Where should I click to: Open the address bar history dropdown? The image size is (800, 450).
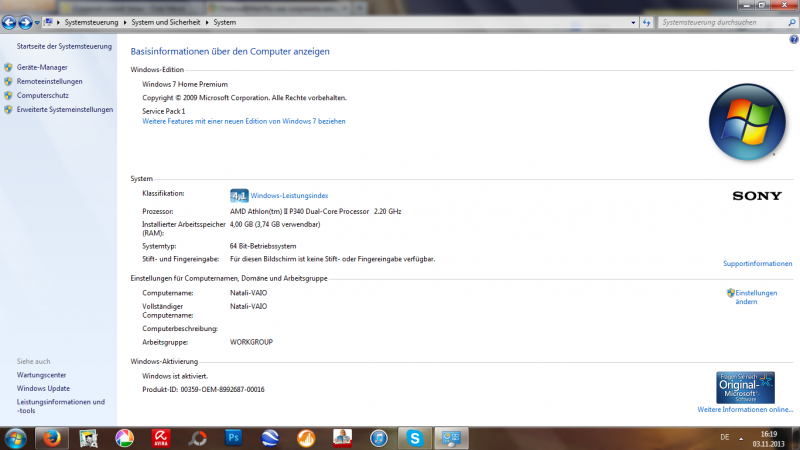pos(633,22)
